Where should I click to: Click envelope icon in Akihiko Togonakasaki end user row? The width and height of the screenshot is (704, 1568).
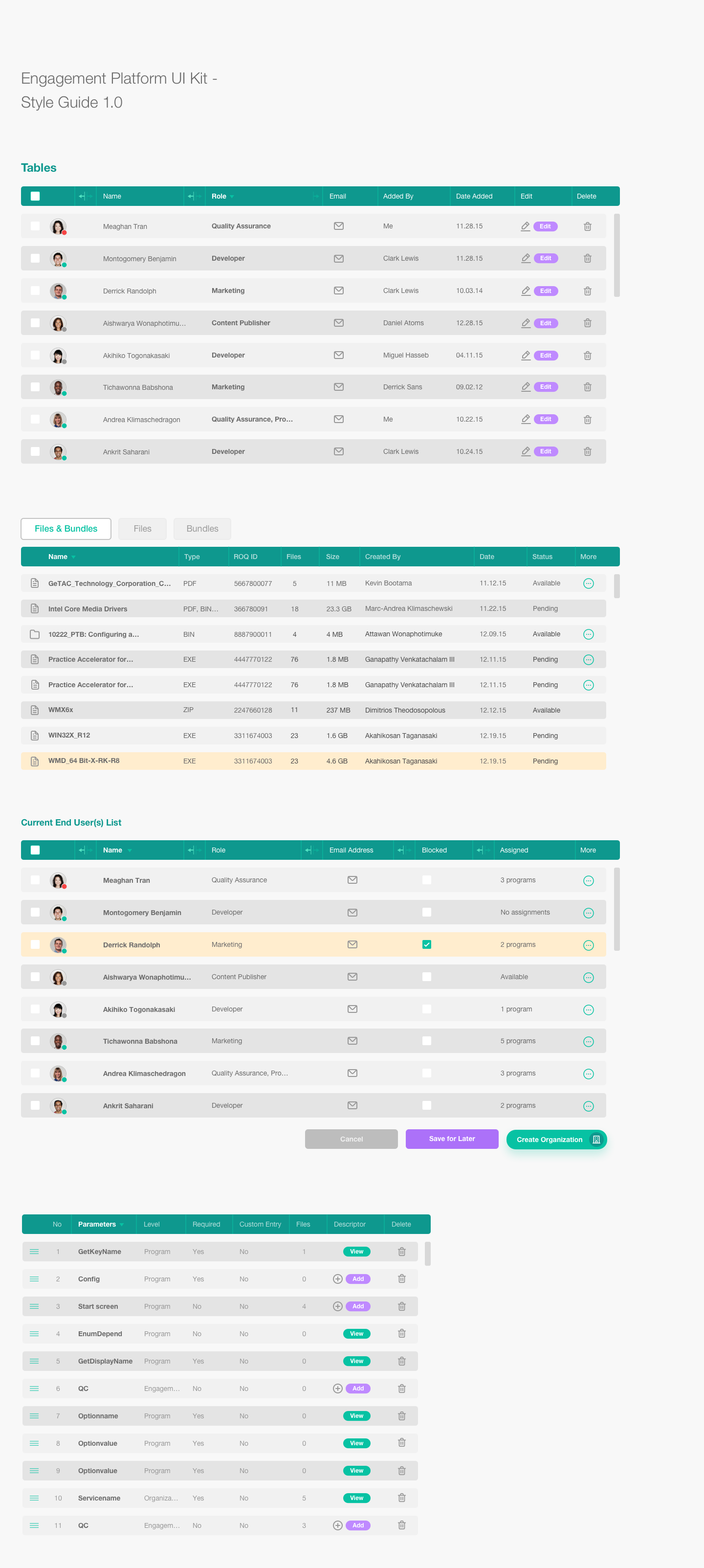[352, 1008]
